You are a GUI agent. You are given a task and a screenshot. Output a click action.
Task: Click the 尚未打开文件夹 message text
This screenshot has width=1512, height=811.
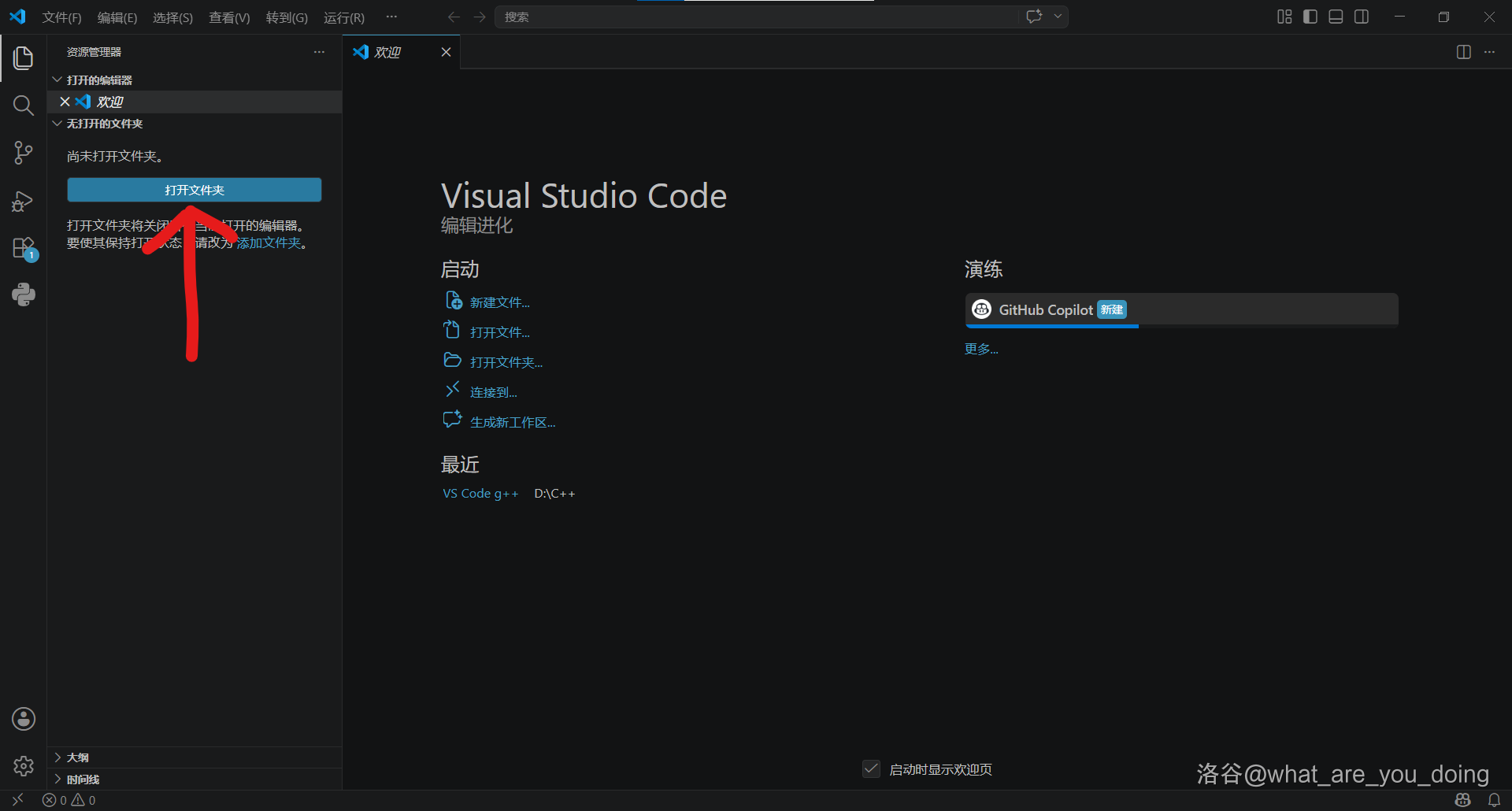point(115,157)
